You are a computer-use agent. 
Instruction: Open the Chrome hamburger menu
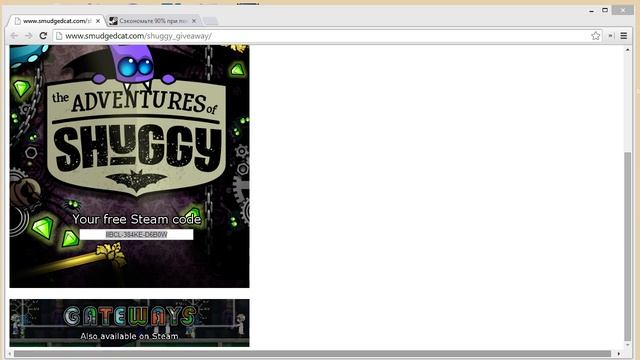coord(624,36)
